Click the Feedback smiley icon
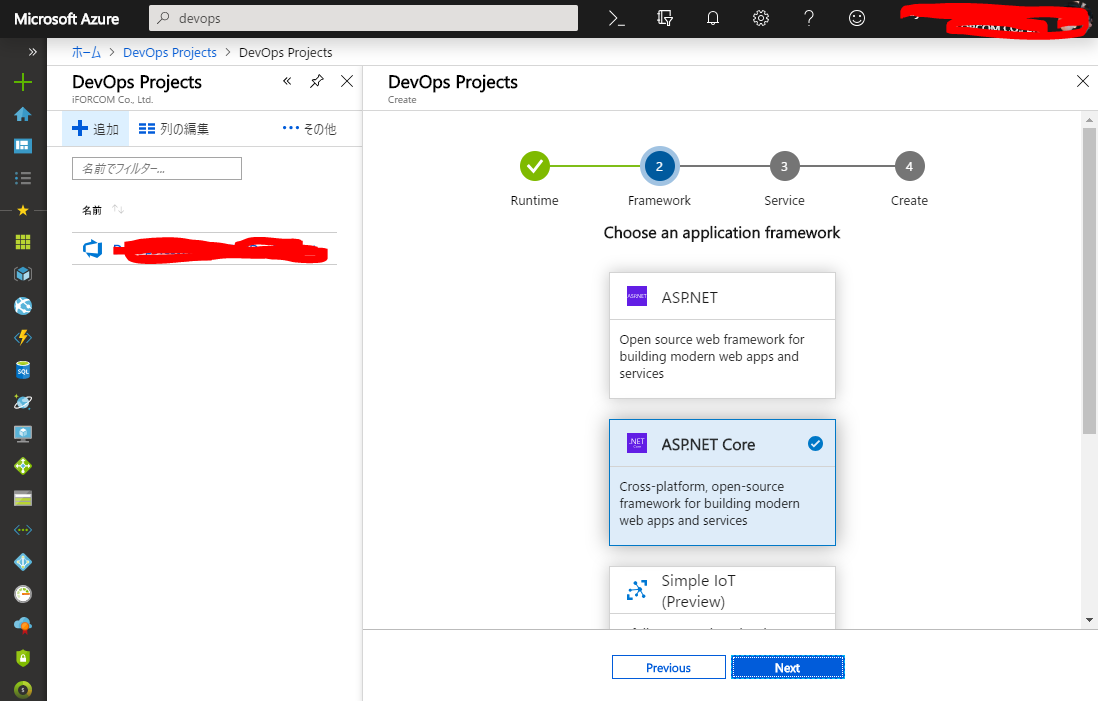 [857, 19]
